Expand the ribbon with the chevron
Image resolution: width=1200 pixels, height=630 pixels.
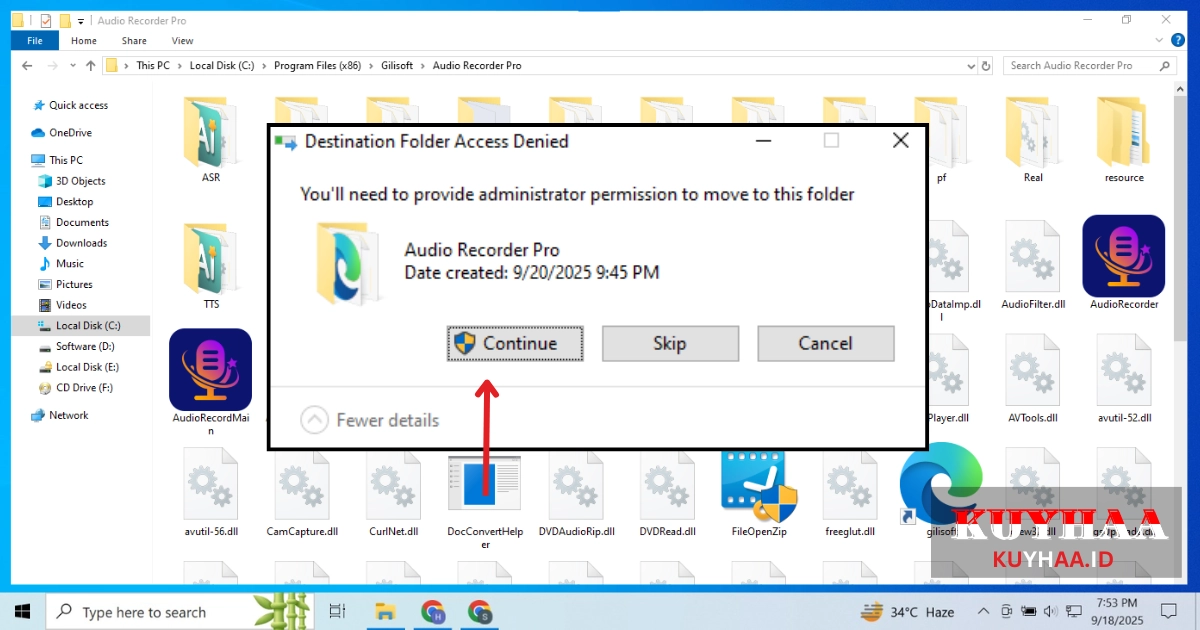point(1160,41)
